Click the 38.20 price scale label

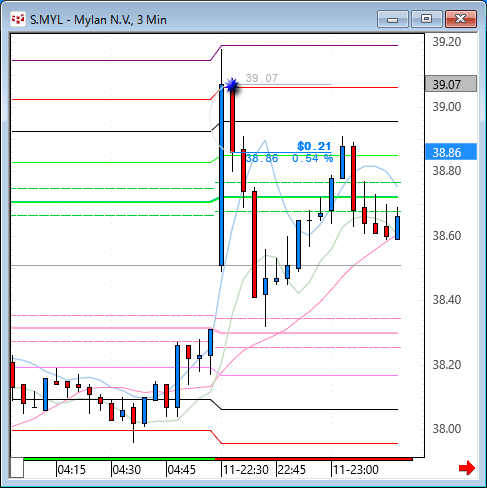[447, 364]
